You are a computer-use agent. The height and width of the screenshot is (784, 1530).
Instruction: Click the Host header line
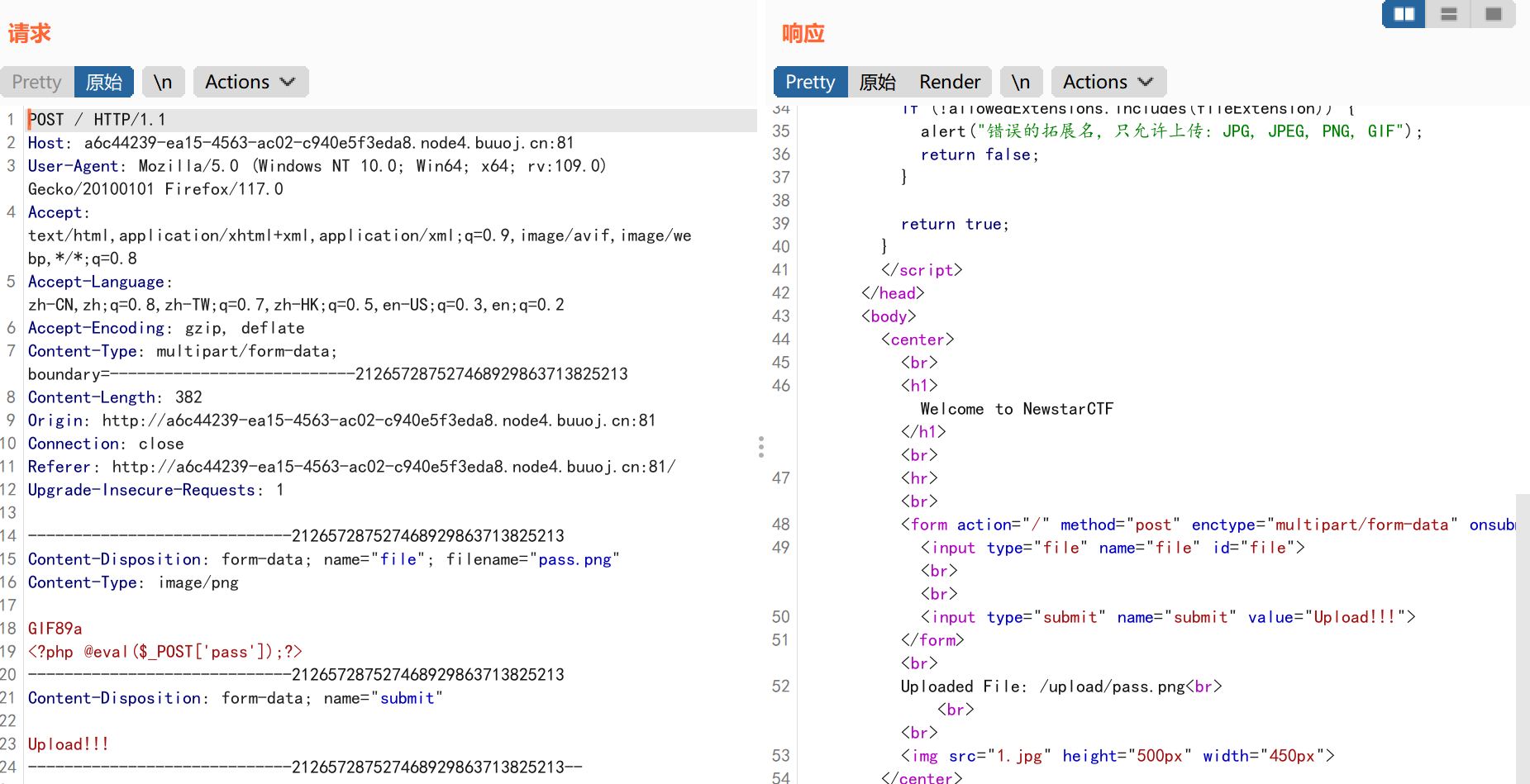(301, 143)
